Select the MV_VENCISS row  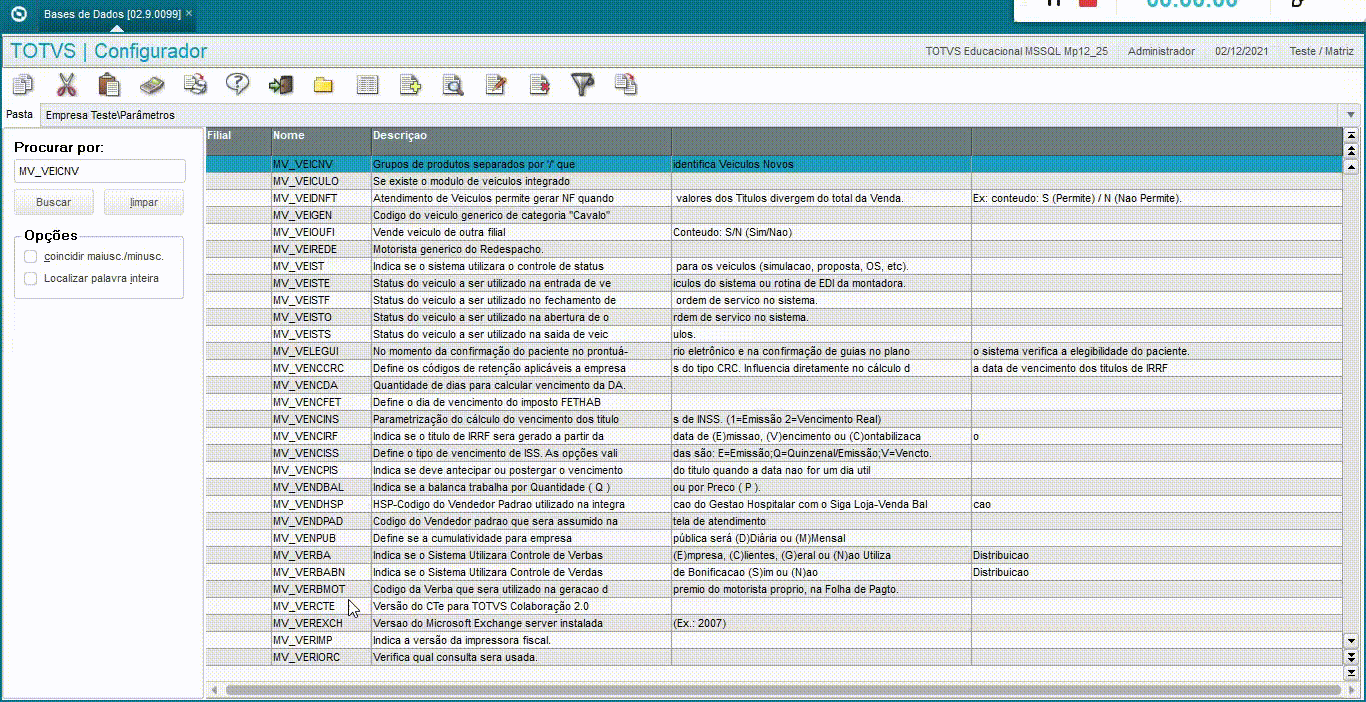773,453
